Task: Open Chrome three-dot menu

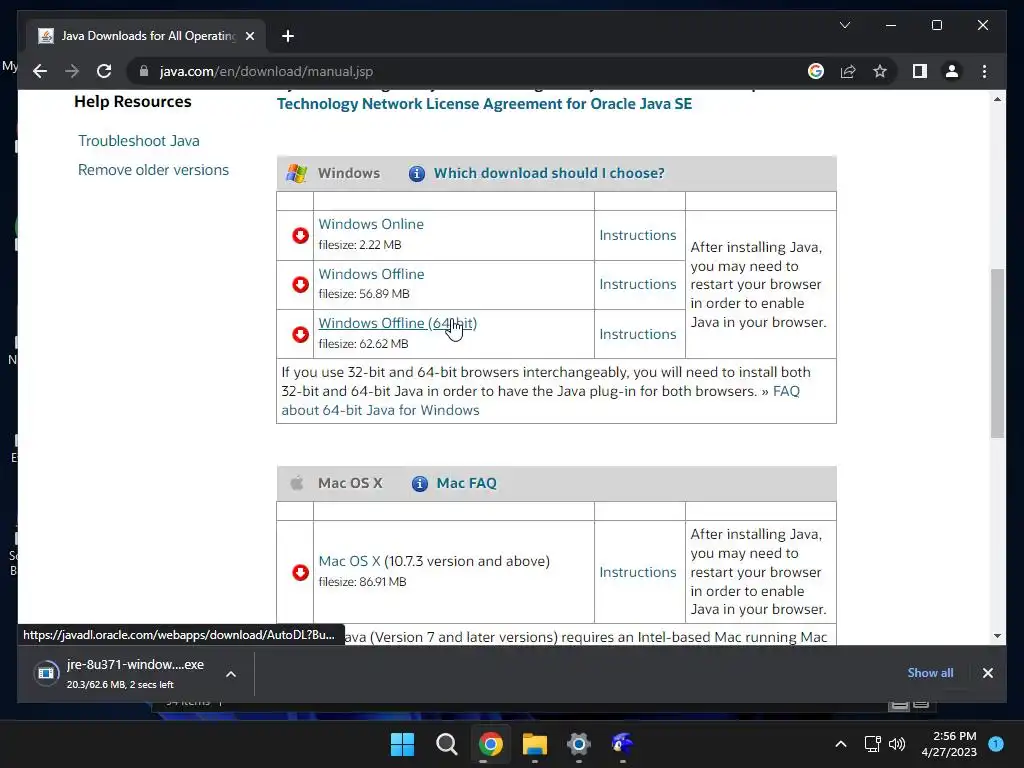Action: click(x=984, y=71)
